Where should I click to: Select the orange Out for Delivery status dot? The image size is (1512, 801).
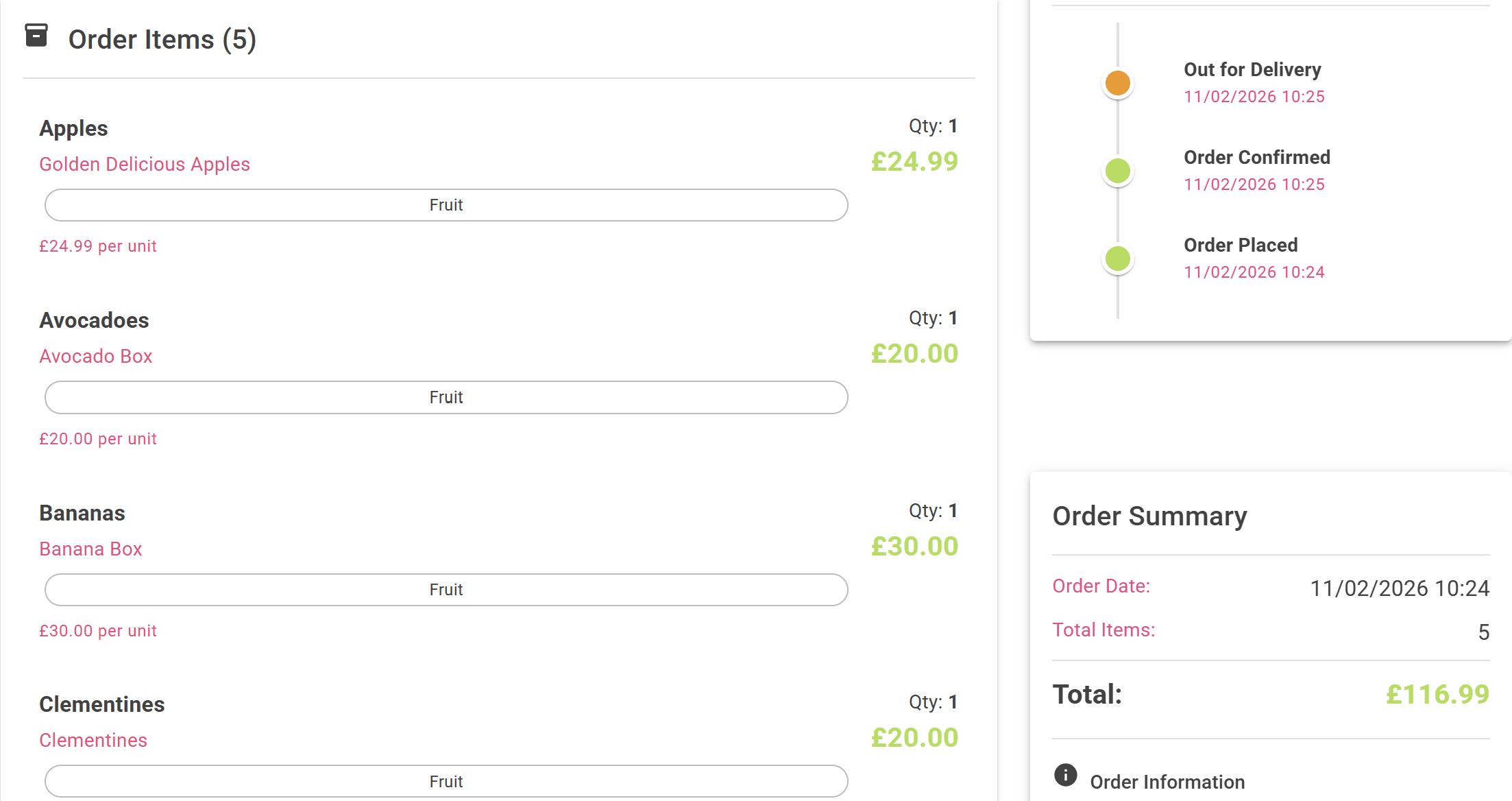(1117, 82)
